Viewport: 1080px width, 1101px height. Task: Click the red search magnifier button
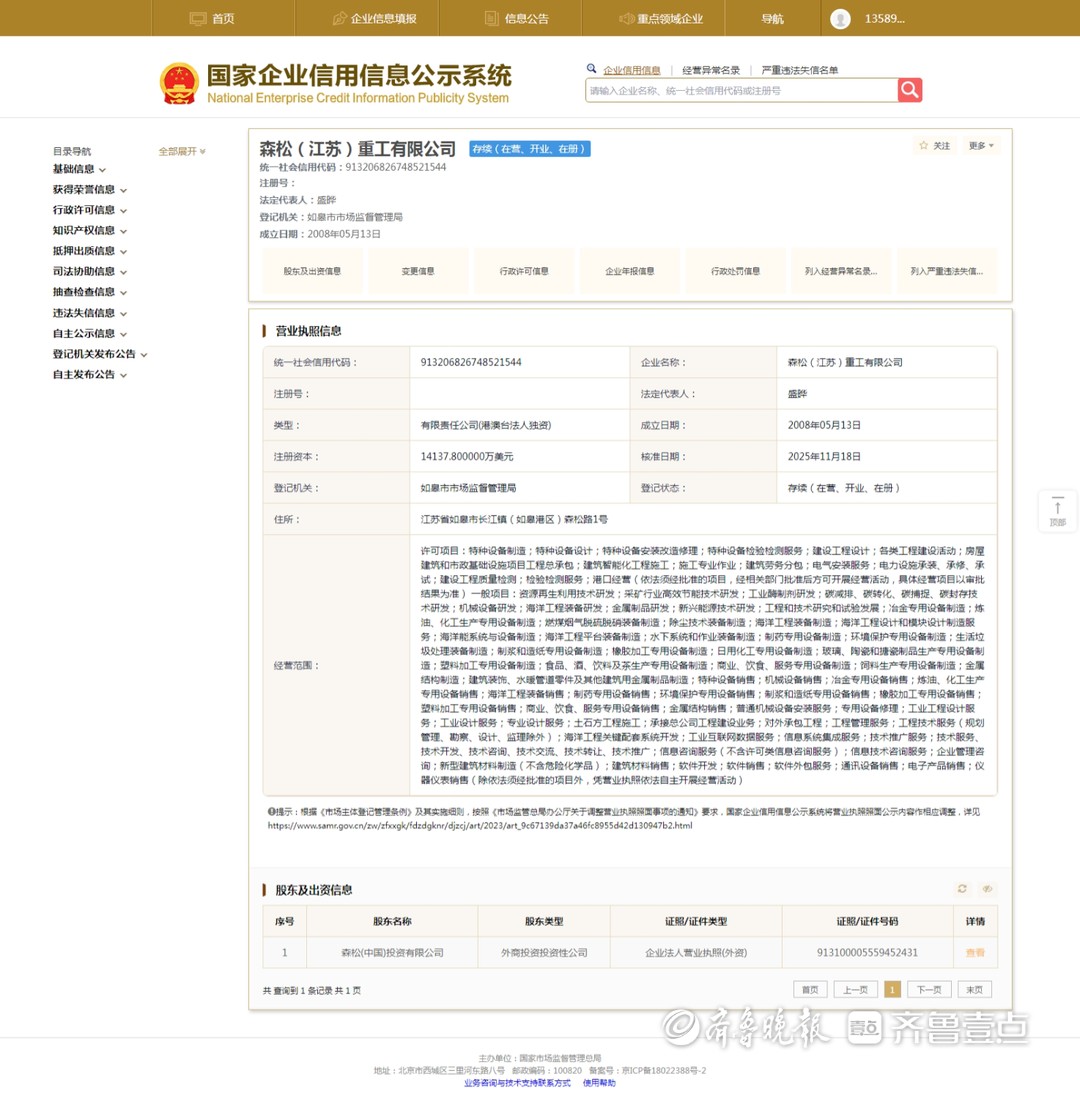click(909, 90)
